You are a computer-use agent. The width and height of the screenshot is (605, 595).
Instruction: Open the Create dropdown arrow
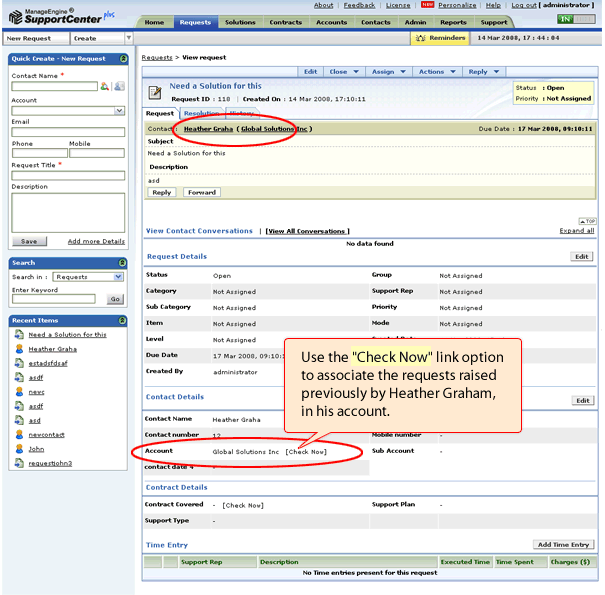tap(129, 38)
